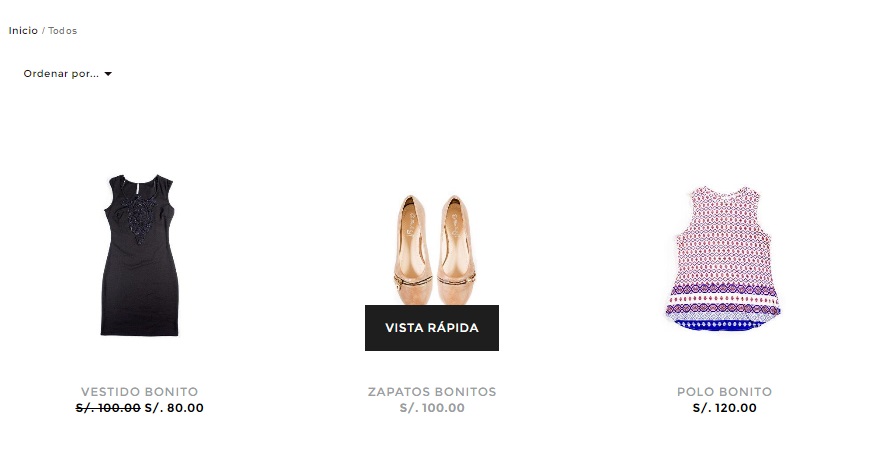Image resolution: width=892 pixels, height=472 pixels.
Task: Go to the Inicio breadcrumb link
Action: coord(23,31)
